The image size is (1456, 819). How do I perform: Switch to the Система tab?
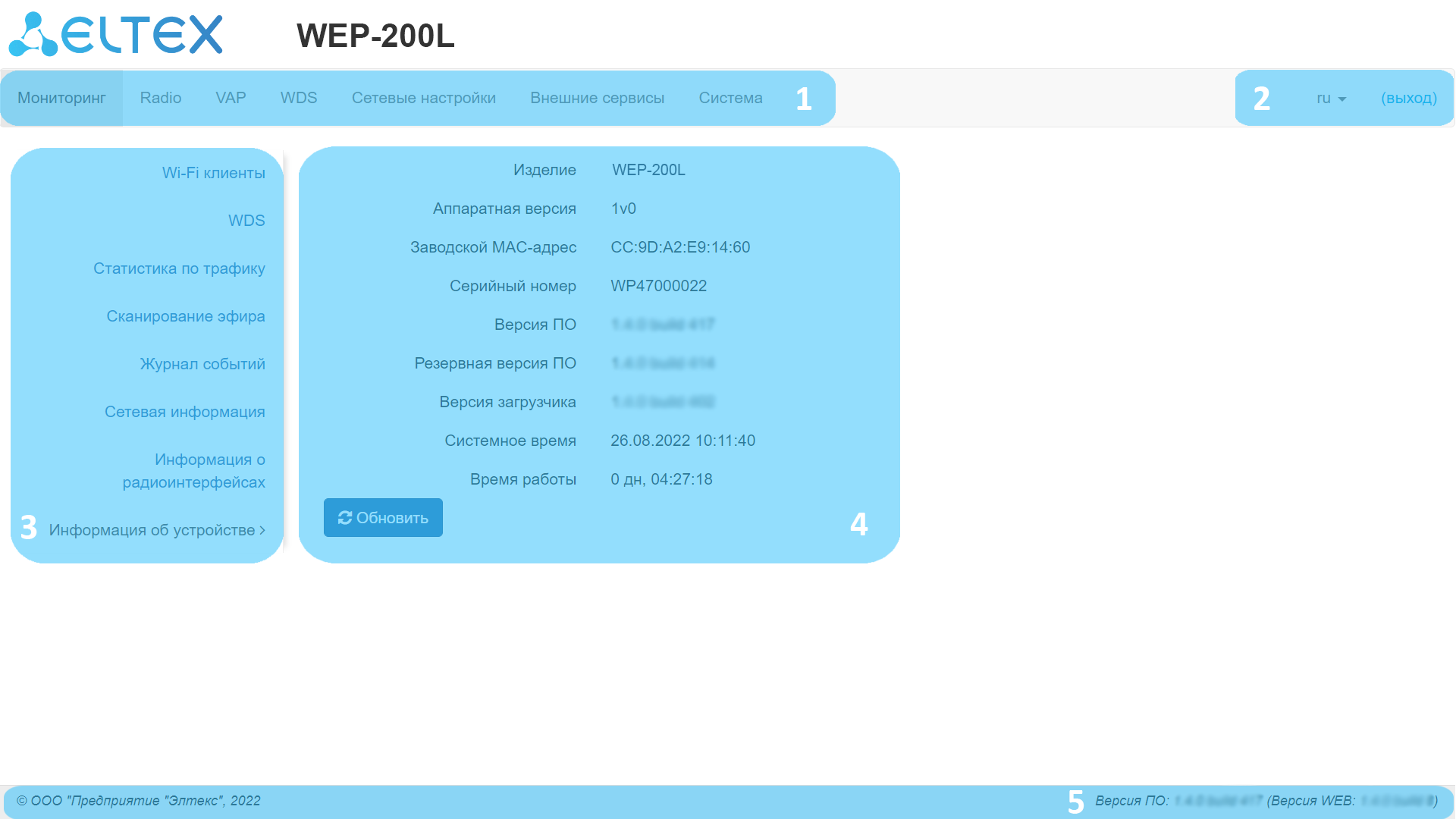[730, 99]
